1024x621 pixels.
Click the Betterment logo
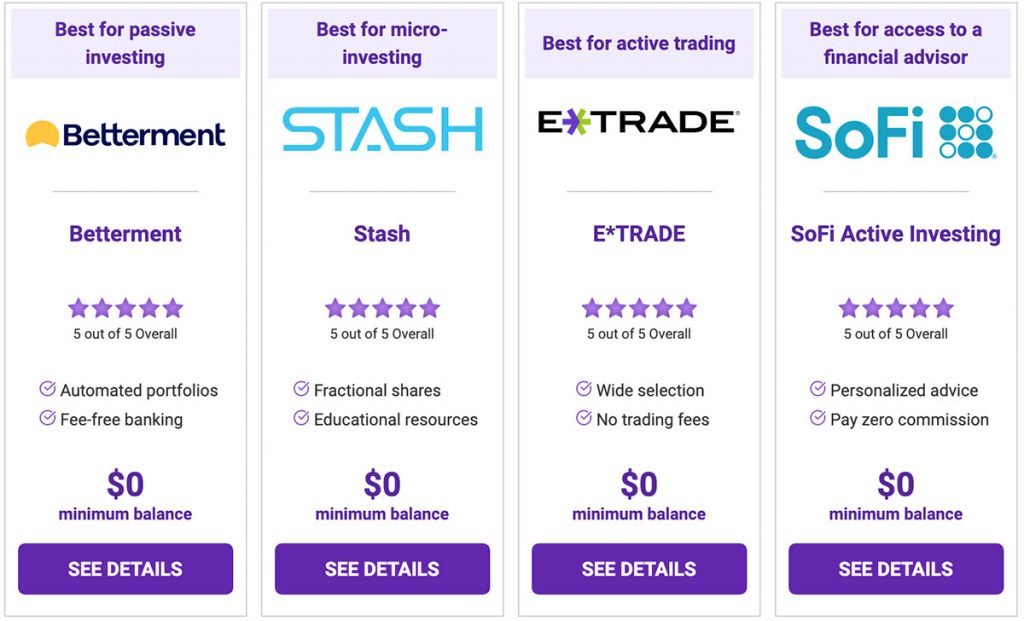125,131
